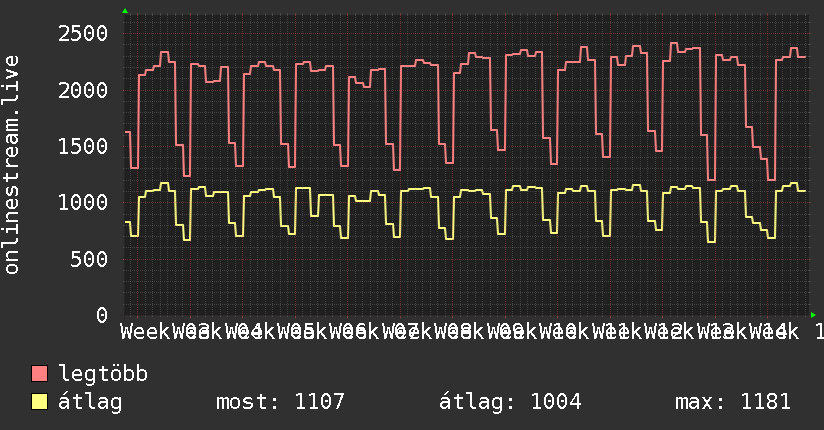Click the 0 y-axis origin label
This screenshot has width=824, height=430.
pos(101,315)
